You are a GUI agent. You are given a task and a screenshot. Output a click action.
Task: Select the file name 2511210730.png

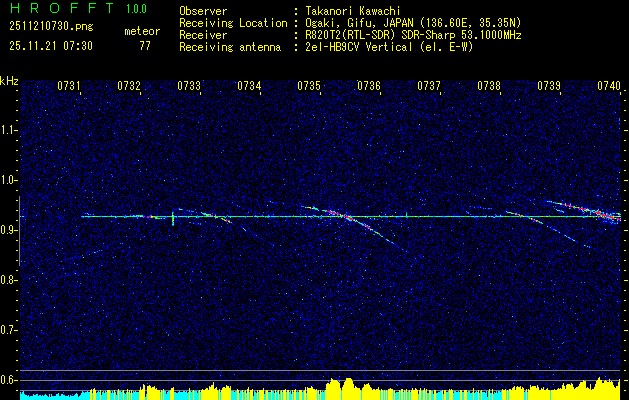(x=51, y=27)
